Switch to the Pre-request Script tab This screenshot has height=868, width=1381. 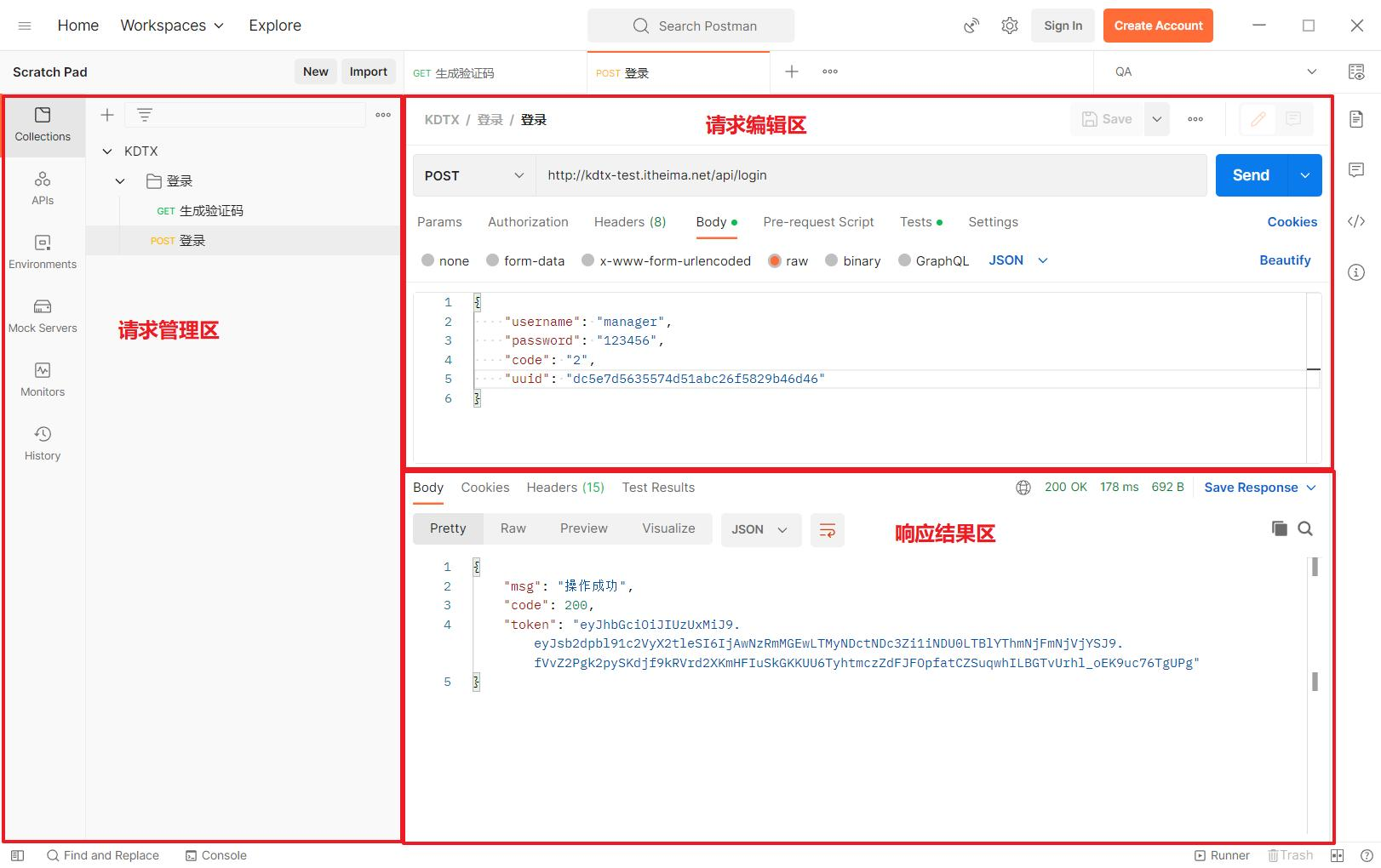click(x=818, y=222)
